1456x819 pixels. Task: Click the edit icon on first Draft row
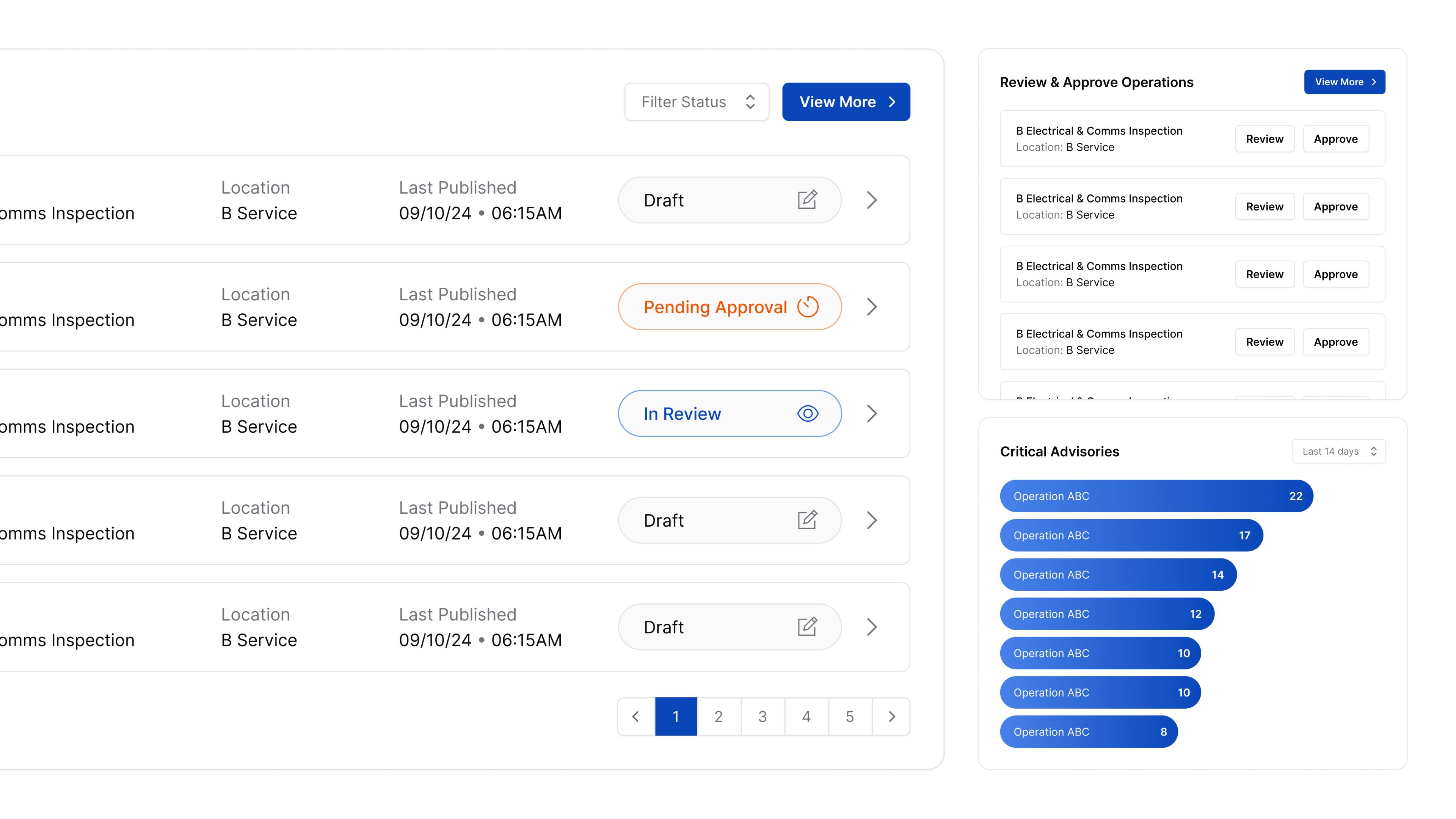(807, 199)
